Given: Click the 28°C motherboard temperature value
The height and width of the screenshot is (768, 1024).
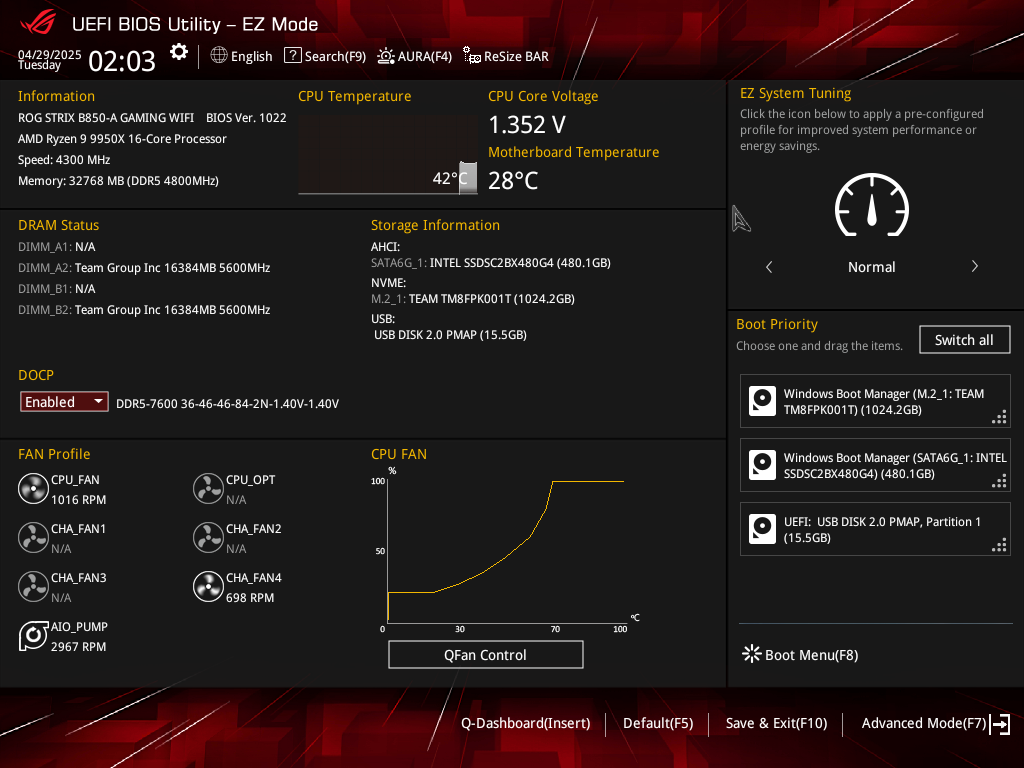Looking at the screenshot, I should click(x=513, y=180).
